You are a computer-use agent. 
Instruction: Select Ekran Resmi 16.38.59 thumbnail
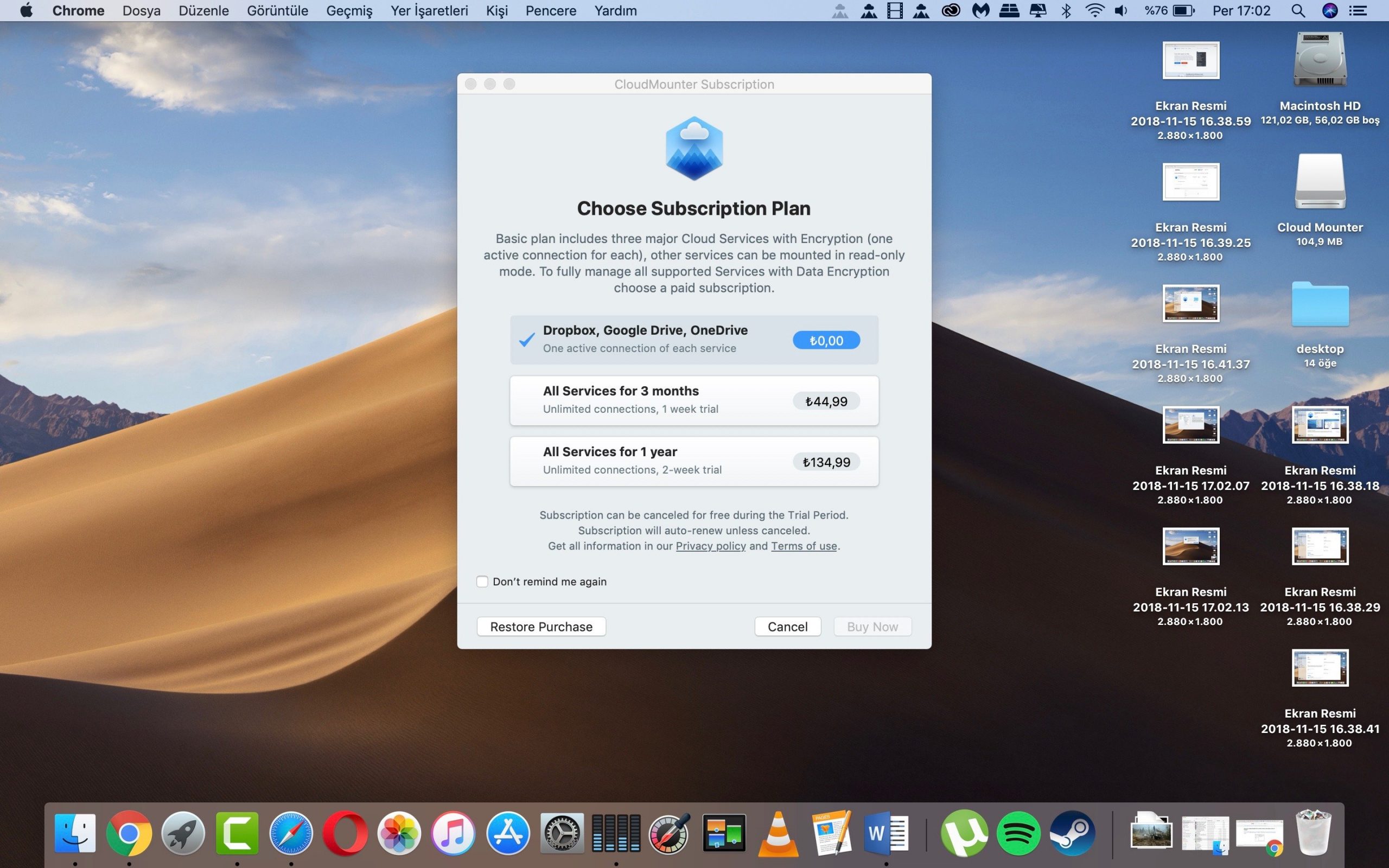(1190, 61)
